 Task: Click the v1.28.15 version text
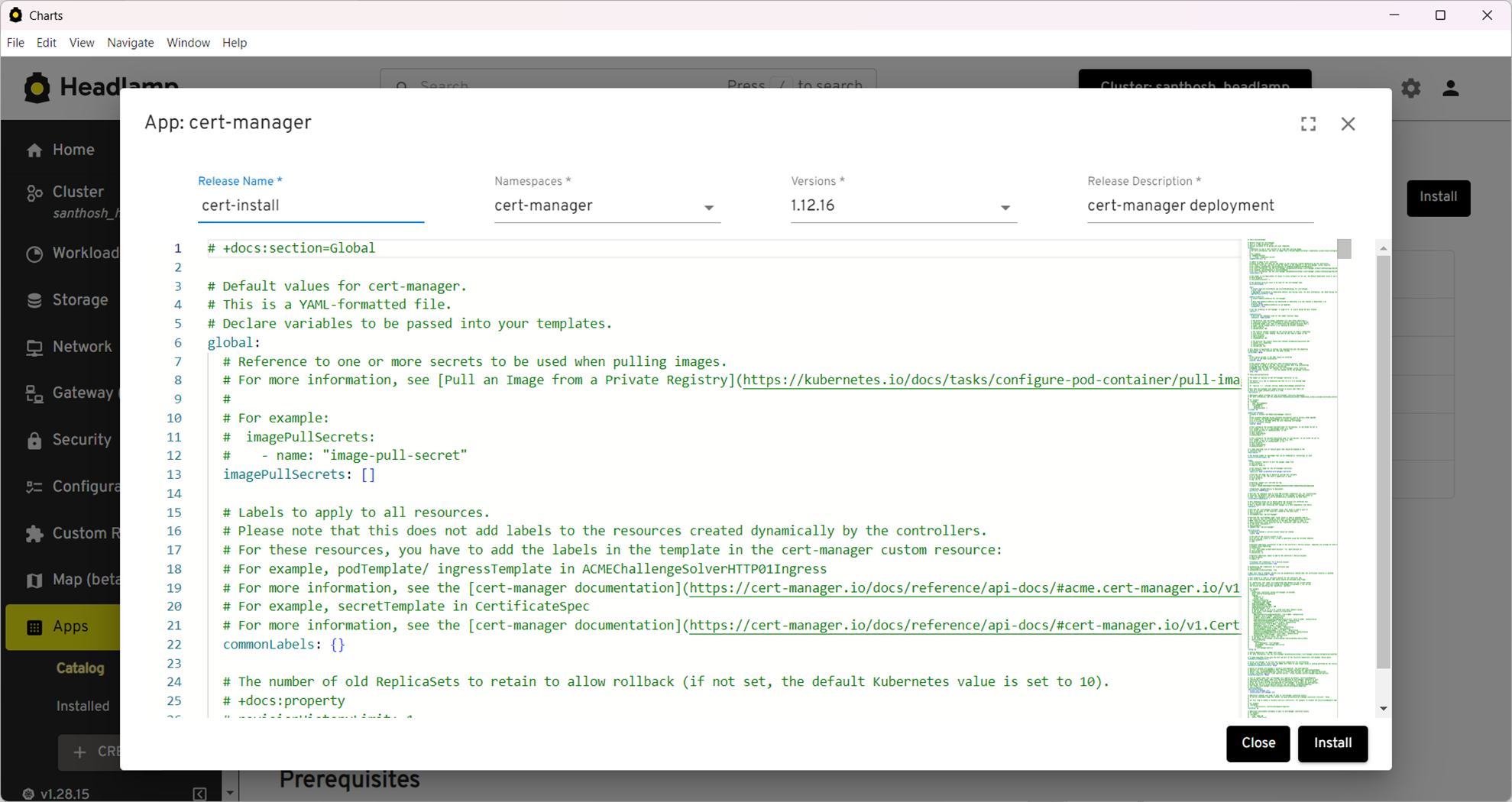point(65,794)
